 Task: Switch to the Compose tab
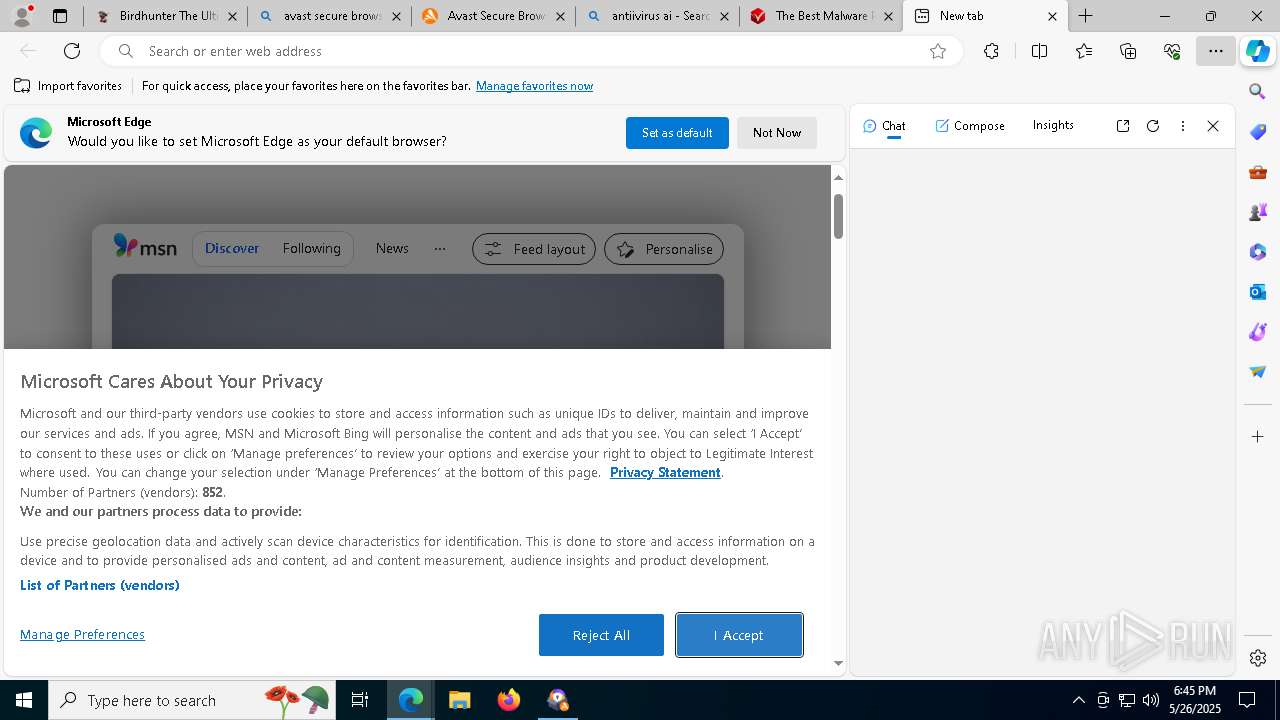click(x=970, y=126)
